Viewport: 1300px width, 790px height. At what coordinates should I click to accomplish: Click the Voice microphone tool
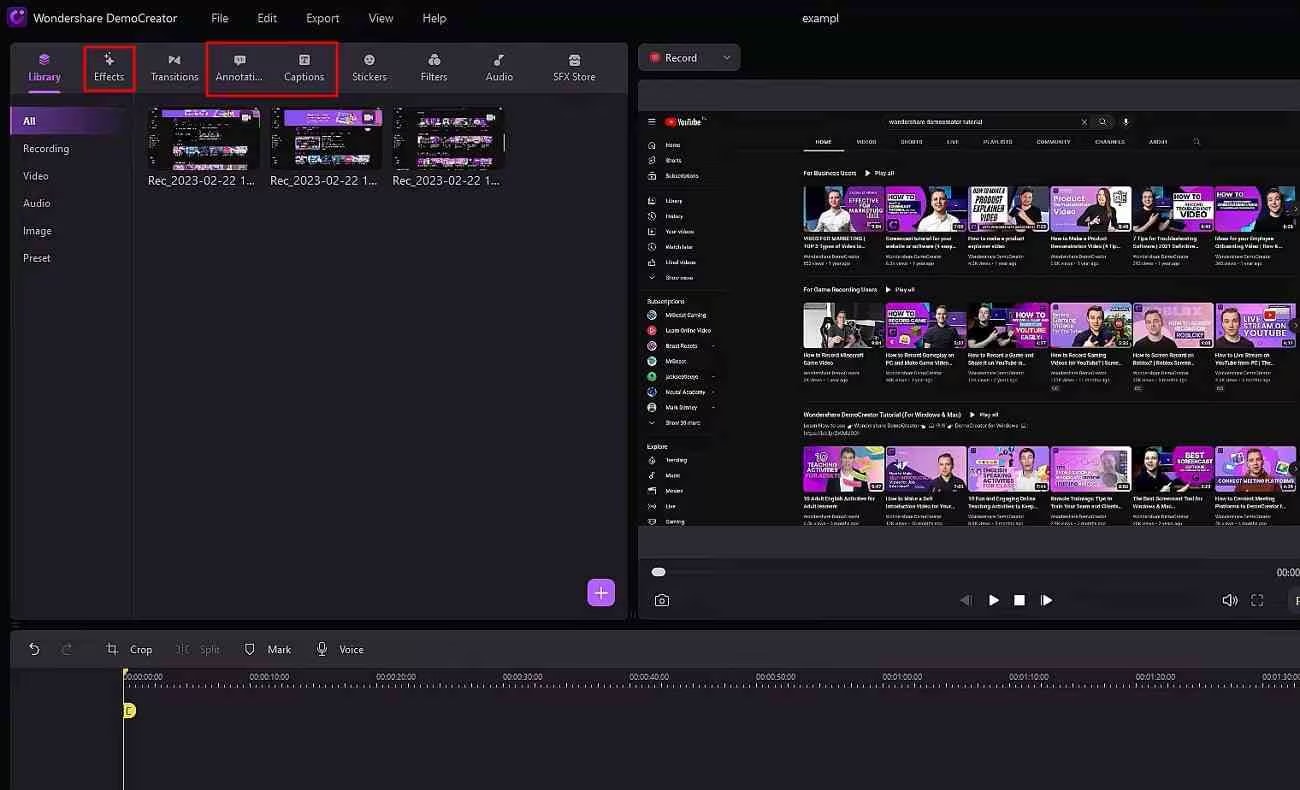340,649
